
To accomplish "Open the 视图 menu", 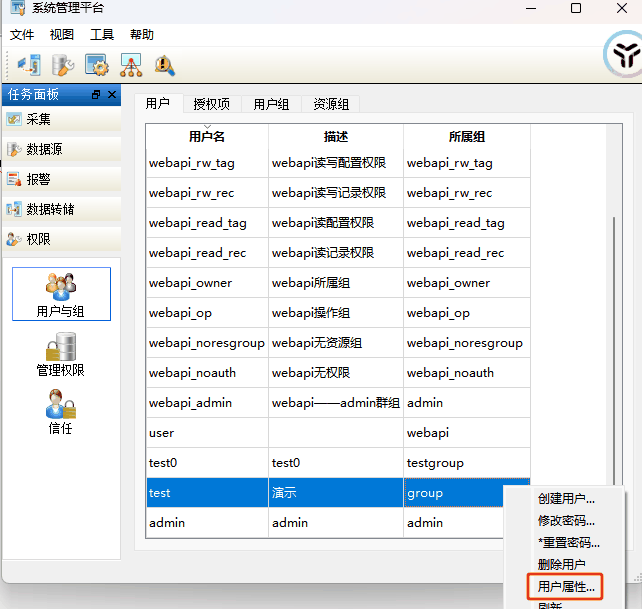I will [62, 35].
